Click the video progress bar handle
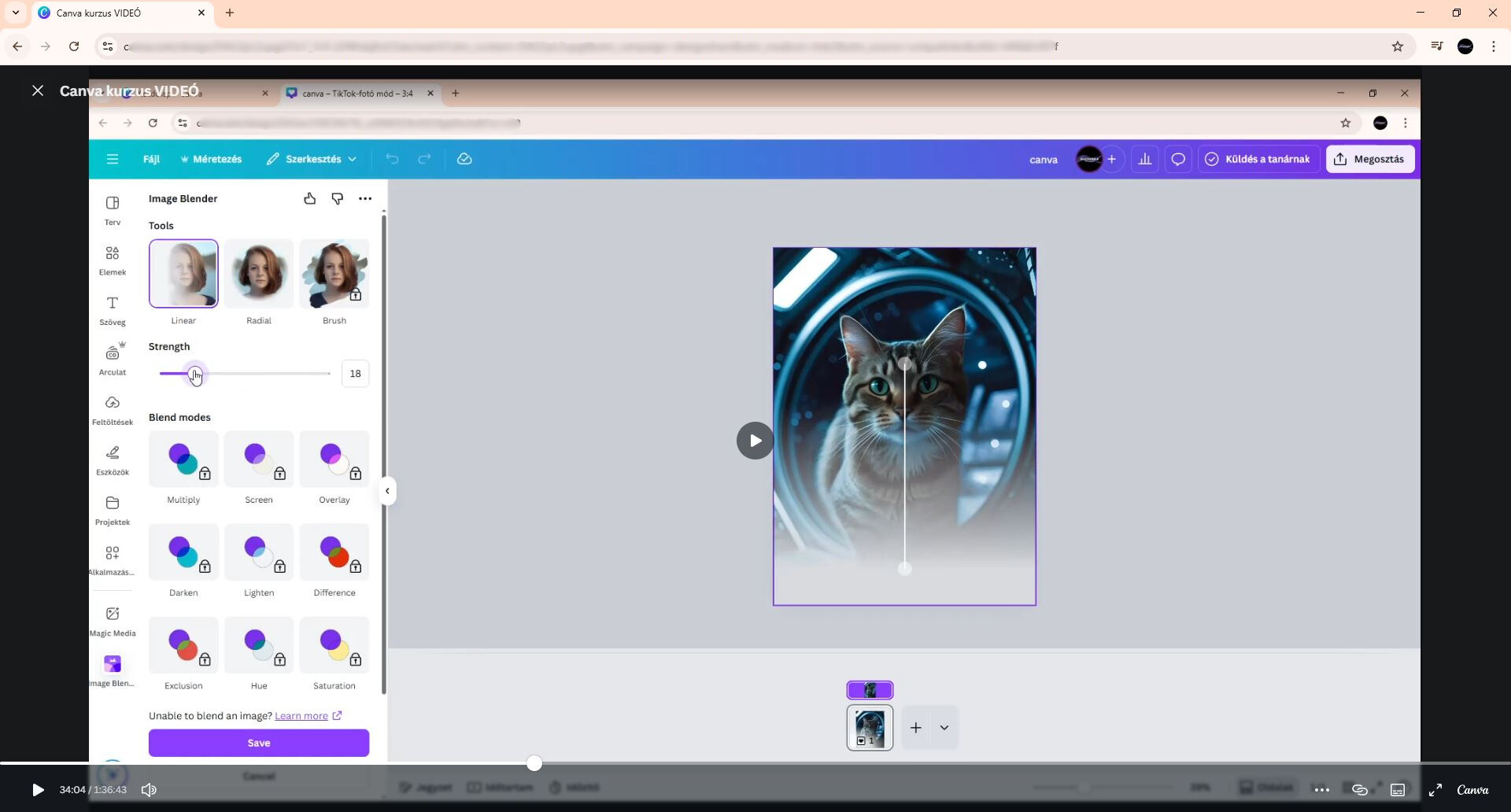This screenshot has width=1511, height=812. (x=534, y=763)
